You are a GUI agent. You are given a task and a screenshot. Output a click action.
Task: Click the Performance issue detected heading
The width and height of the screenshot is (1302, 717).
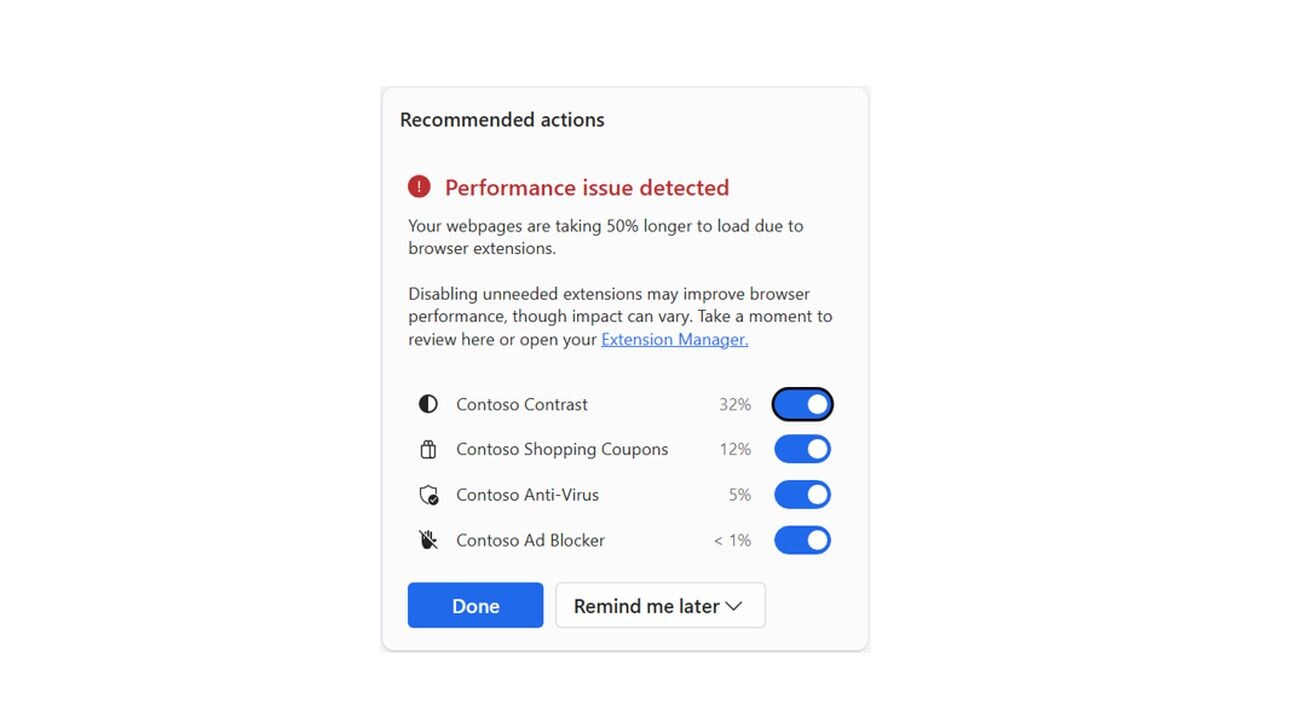coord(587,187)
